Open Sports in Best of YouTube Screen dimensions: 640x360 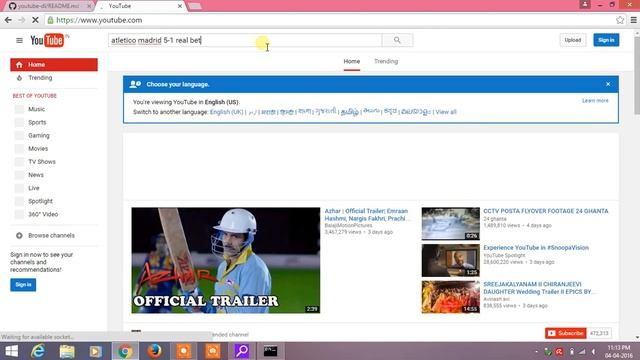(37, 122)
